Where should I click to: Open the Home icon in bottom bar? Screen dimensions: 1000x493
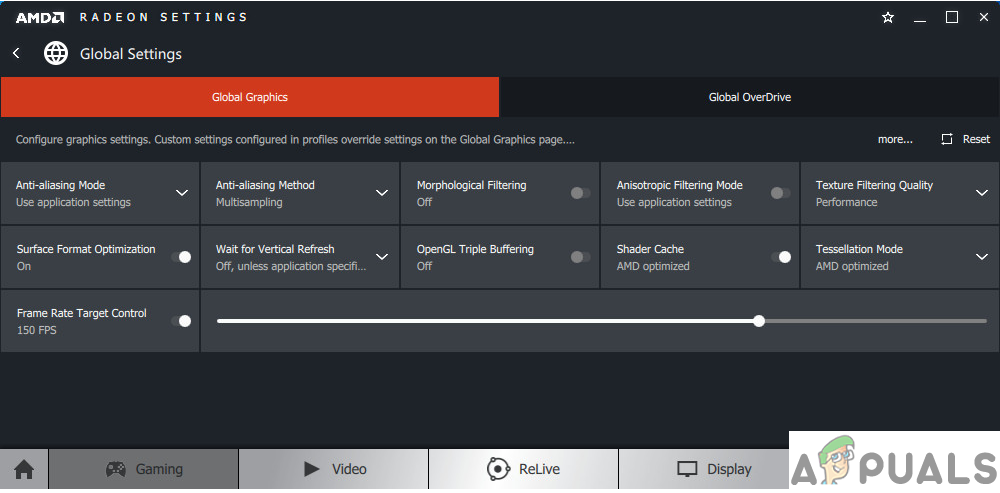(24, 469)
